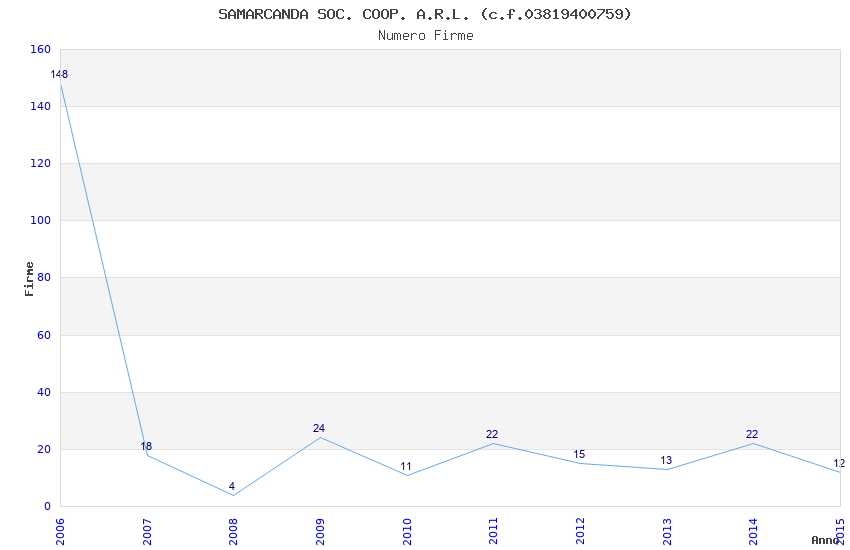The width and height of the screenshot is (850, 550).
Task: Click the x-axis year label 2015
Action: tap(840, 532)
